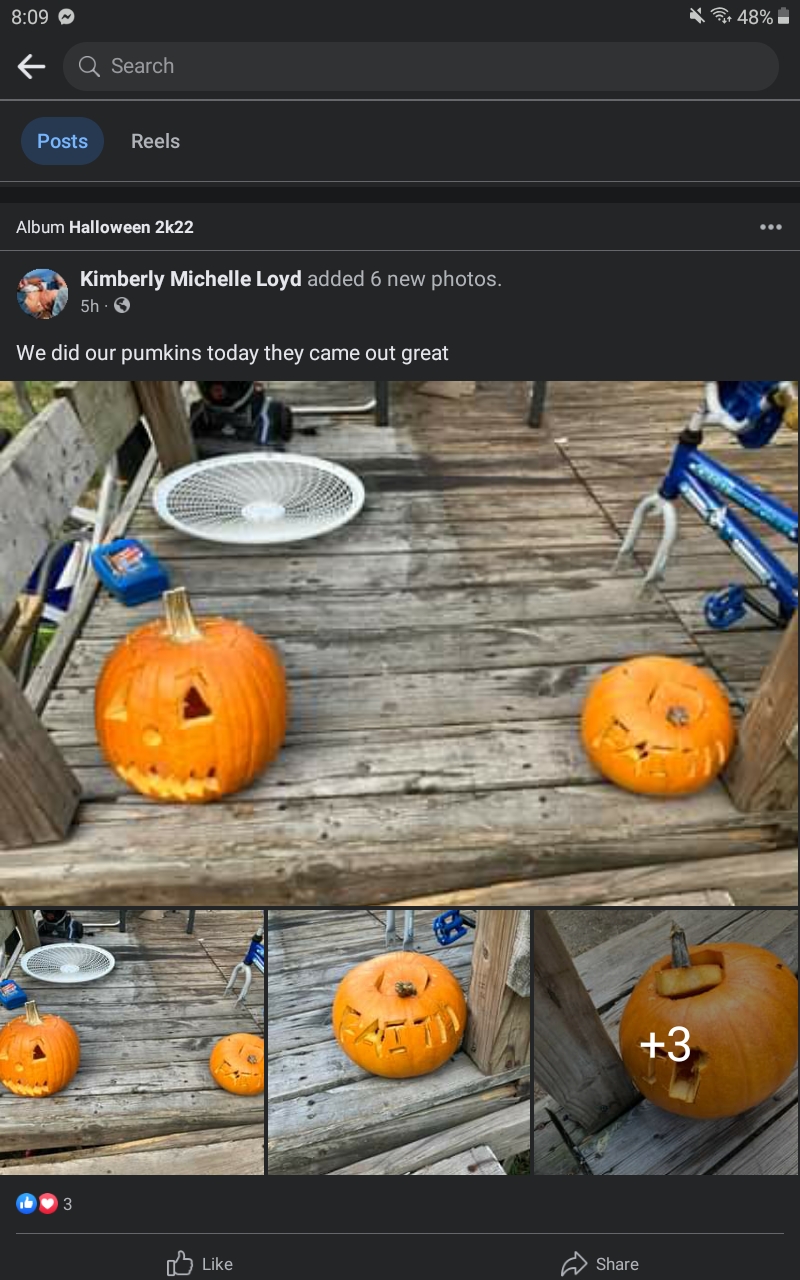
Task: Open the three-dots post options menu
Action: coord(770,227)
